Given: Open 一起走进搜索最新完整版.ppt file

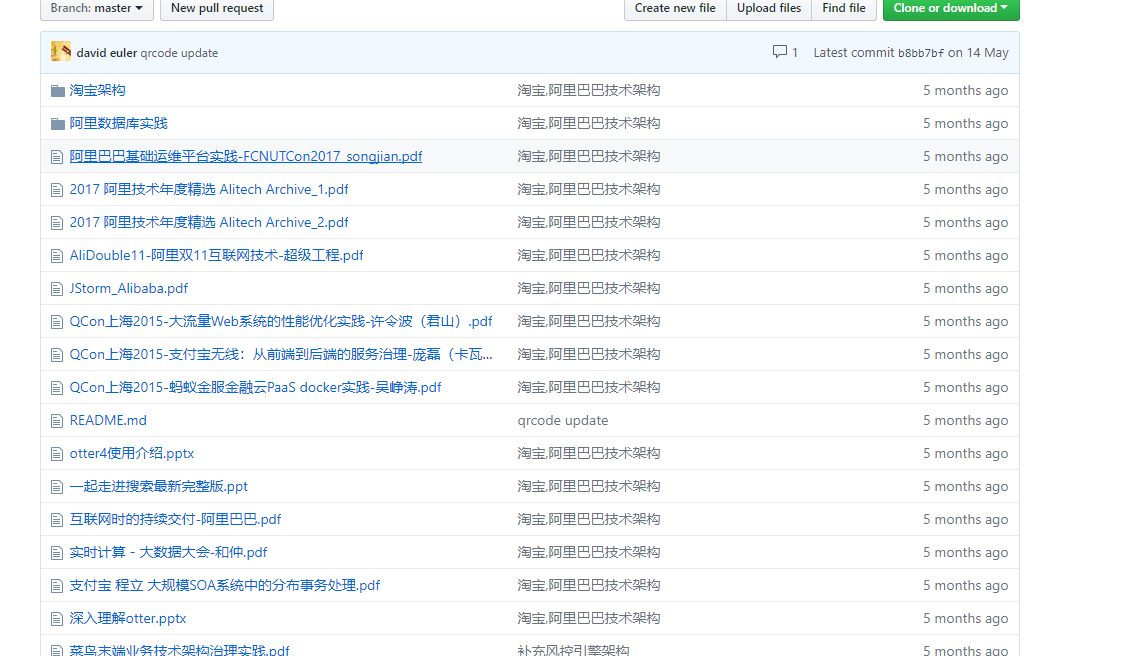Looking at the screenshot, I should coord(158,486).
